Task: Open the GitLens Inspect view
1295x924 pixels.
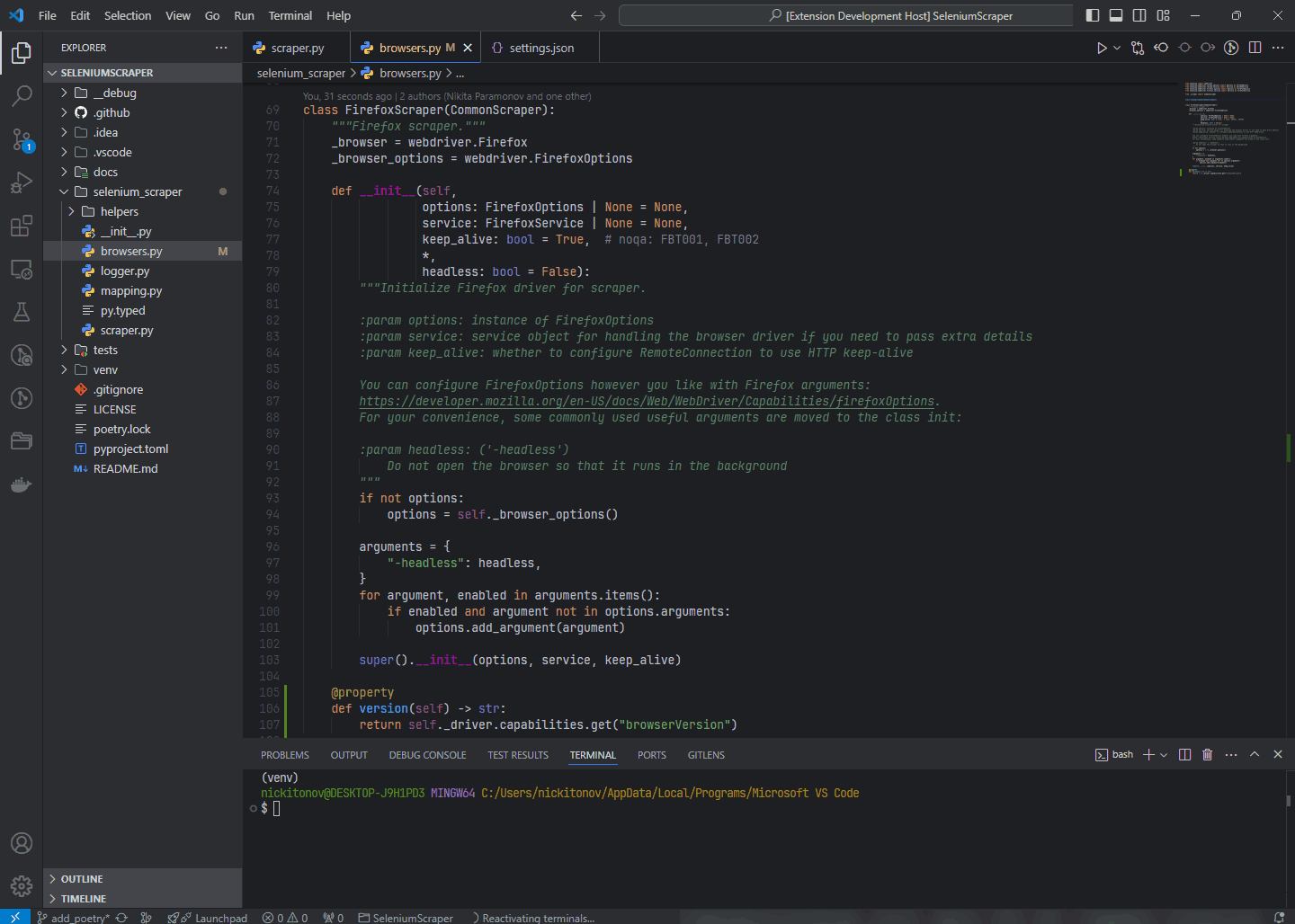Action: coord(22,355)
